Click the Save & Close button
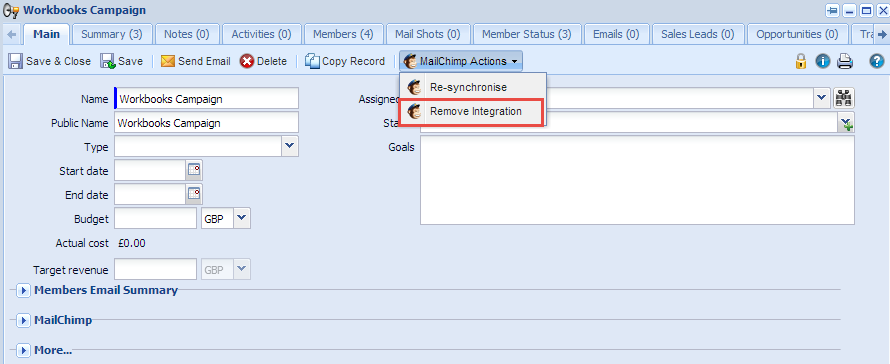Screen dimensions: 890x364 [x=50, y=61]
